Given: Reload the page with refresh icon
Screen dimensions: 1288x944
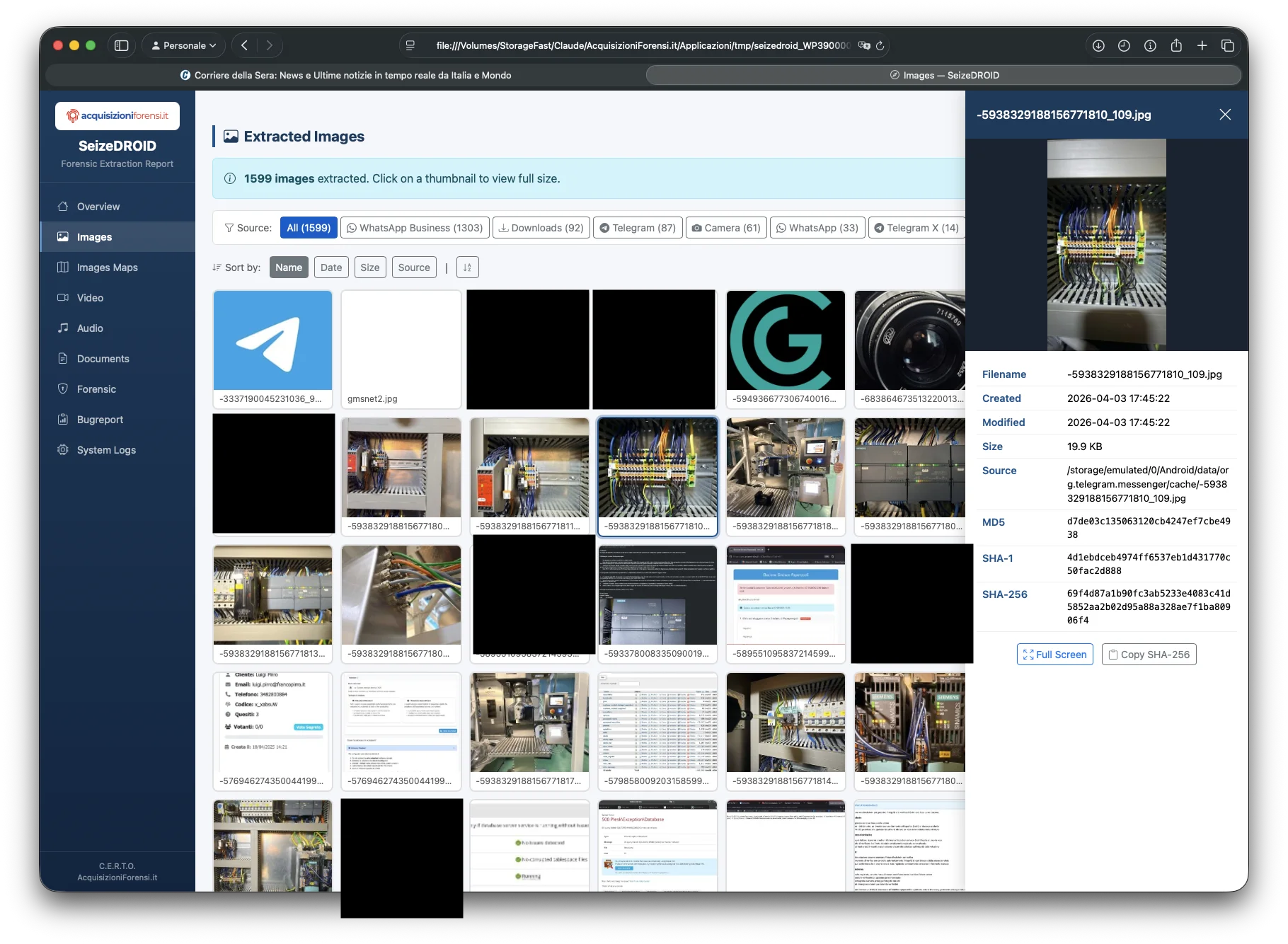Looking at the screenshot, I should (x=880, y=45).
